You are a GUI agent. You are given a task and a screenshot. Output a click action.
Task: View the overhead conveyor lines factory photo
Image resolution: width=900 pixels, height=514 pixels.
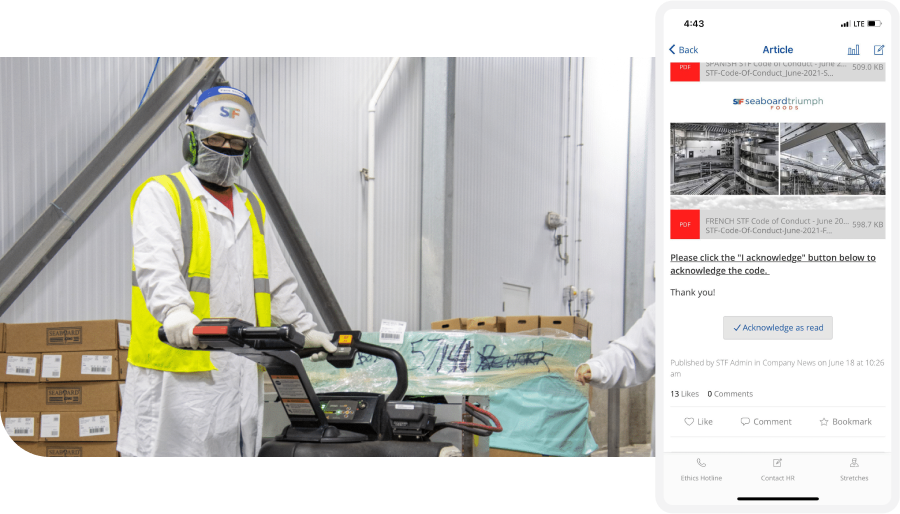pyautogui.click(x=832, y=159)
